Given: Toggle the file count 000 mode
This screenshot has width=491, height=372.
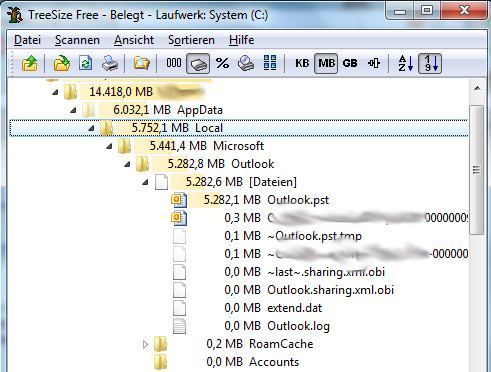Looking at the screenshot, I should tap(174, 63).
